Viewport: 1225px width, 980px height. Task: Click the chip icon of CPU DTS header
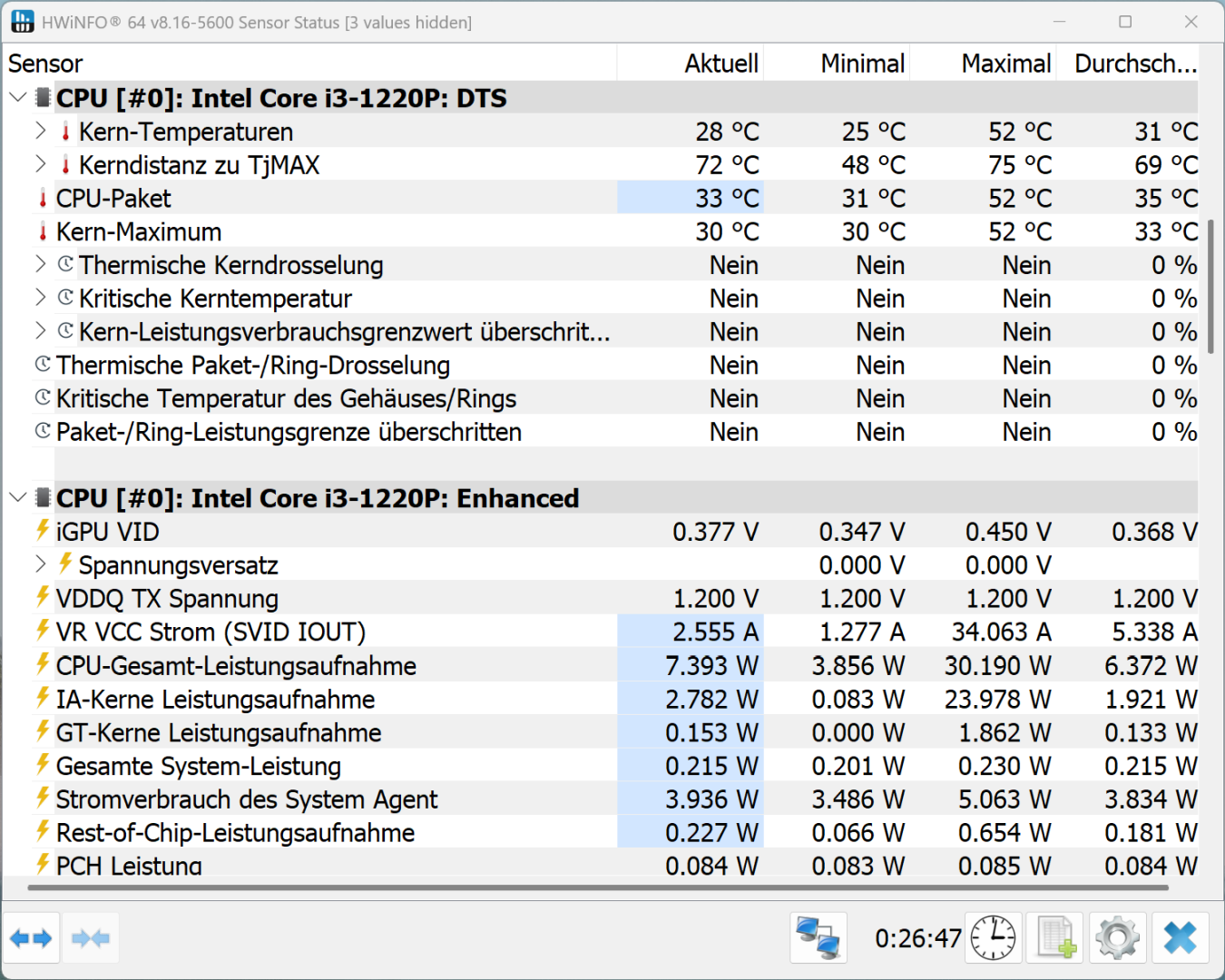pos(43,97)
